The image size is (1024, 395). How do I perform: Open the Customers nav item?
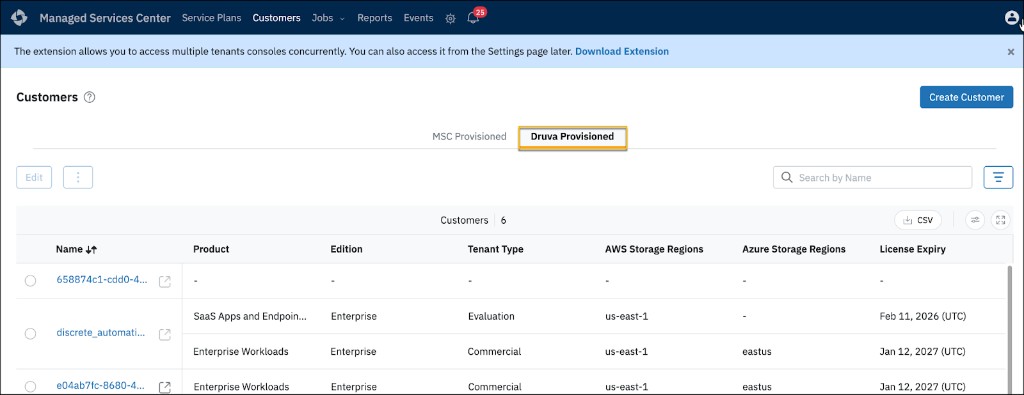pyautogui.click(x=276, y=18)
